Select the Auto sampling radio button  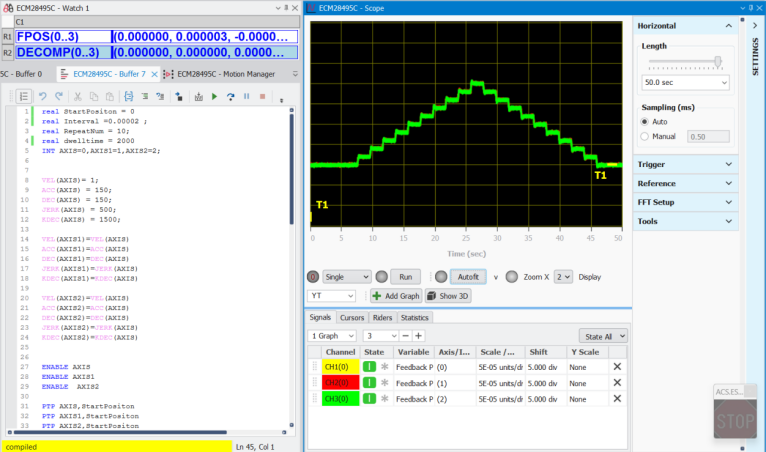click(646, 121)
